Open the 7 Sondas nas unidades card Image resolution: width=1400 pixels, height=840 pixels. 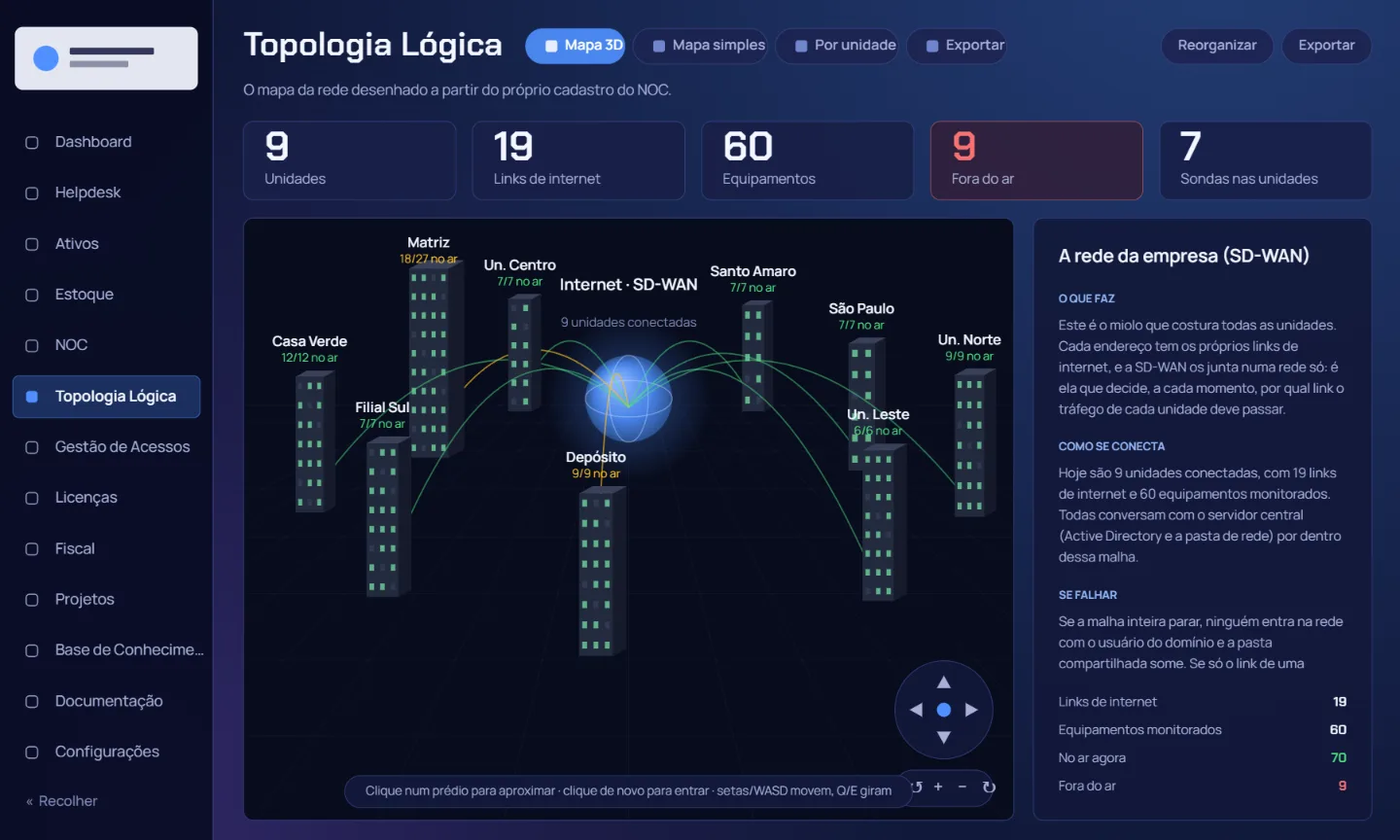(x=1266, y=160)
